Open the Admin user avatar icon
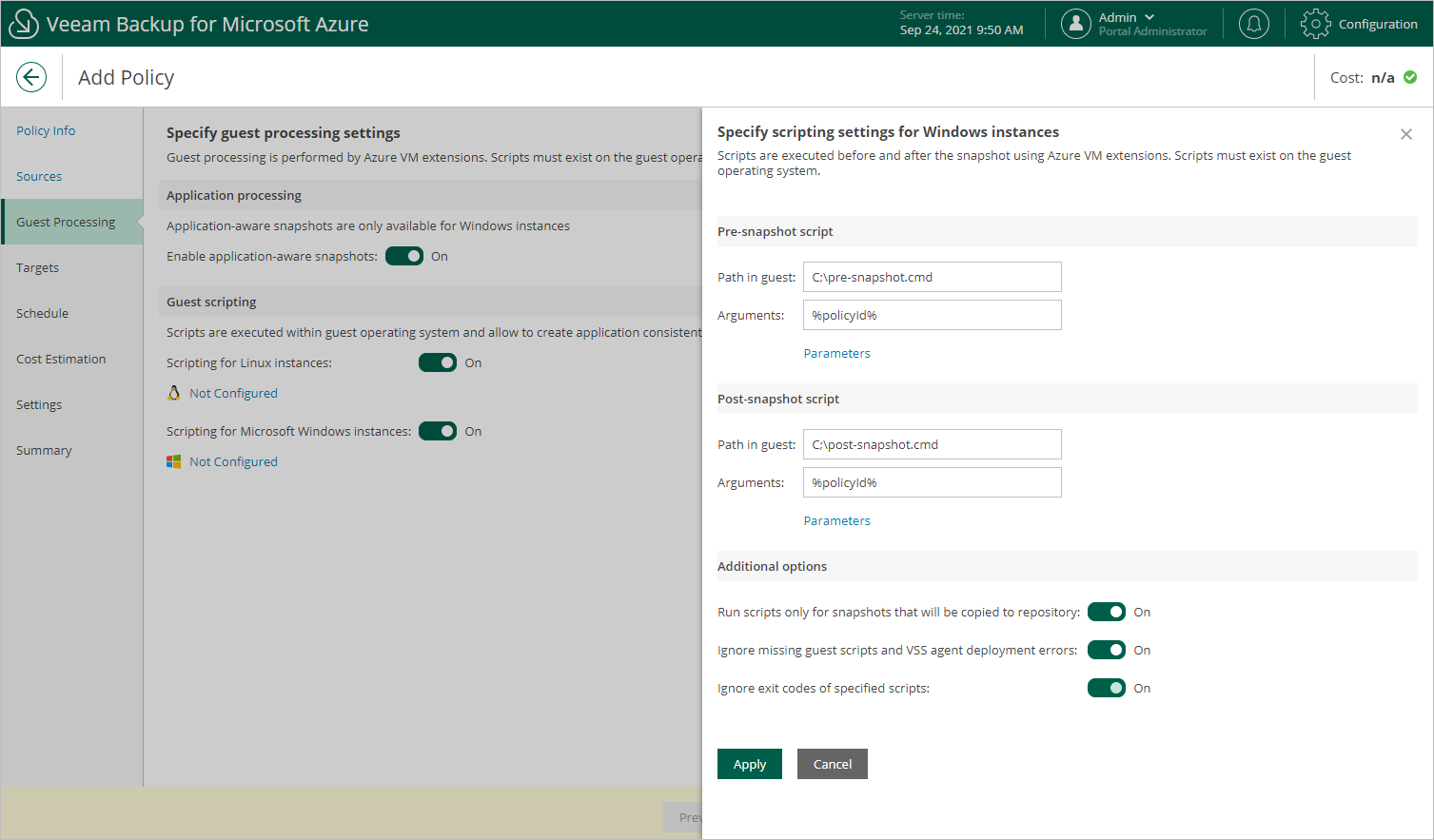Screen dimensions: 1434x840 [x=1076, y=24]
